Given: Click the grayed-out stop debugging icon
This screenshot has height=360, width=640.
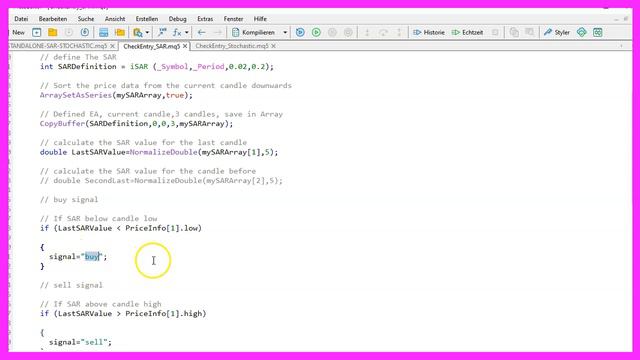Looking at the screenshot, I should point(348,32).
